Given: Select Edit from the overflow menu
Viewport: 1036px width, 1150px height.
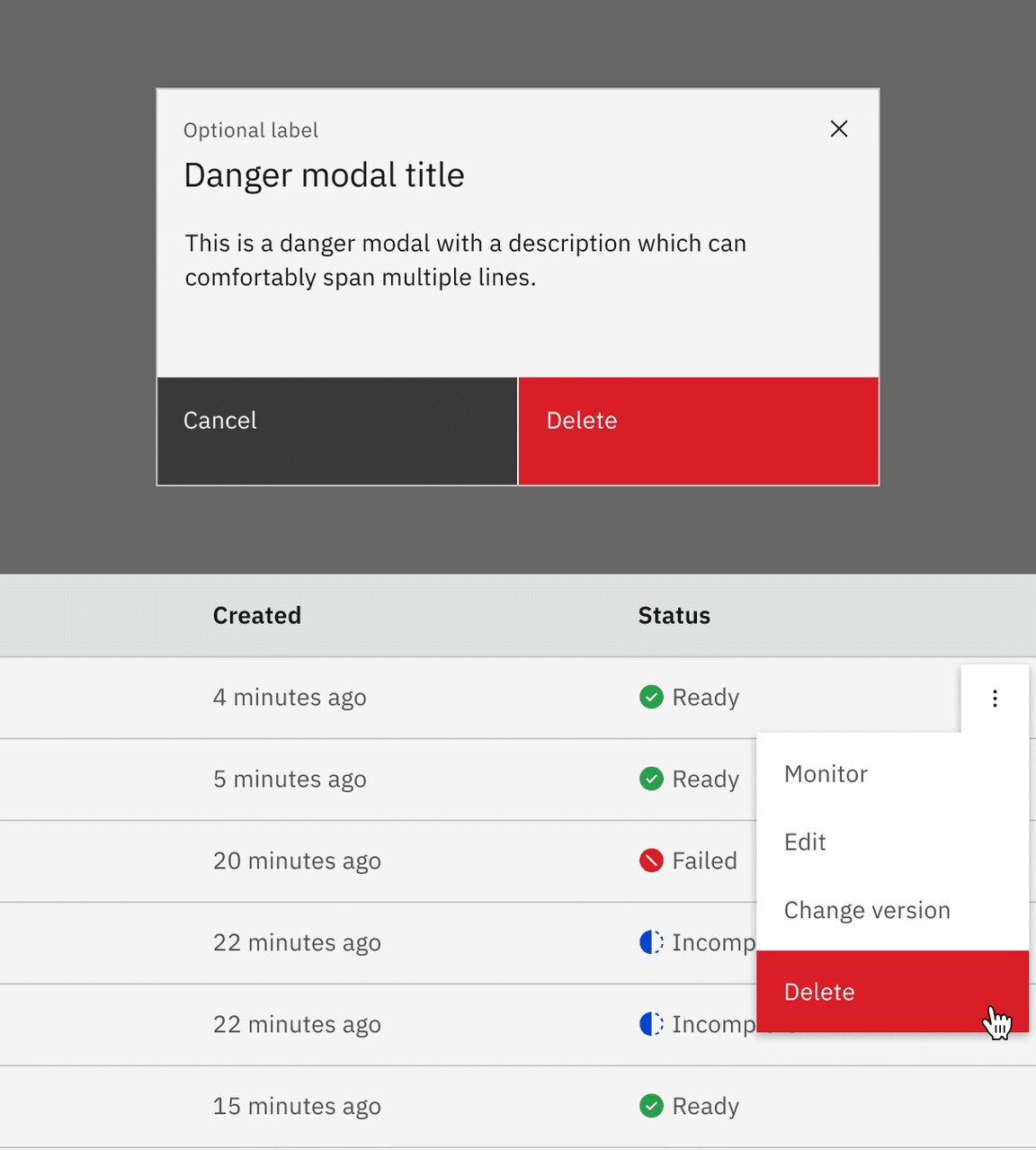Looking at the screenshot, I should (x=804, y=842).
